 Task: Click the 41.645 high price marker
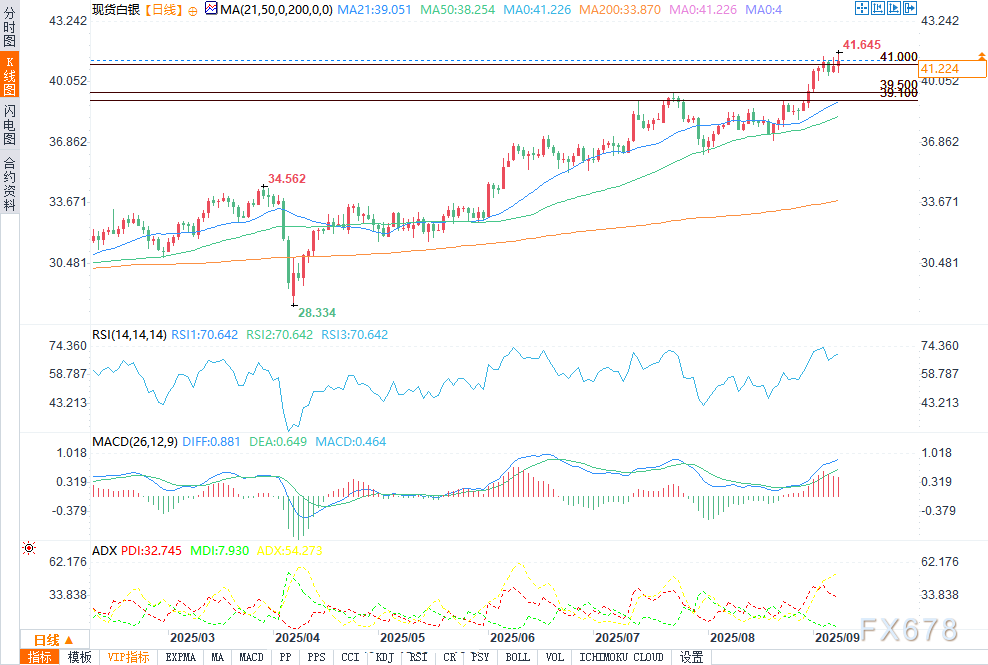(x=861, y=45)
